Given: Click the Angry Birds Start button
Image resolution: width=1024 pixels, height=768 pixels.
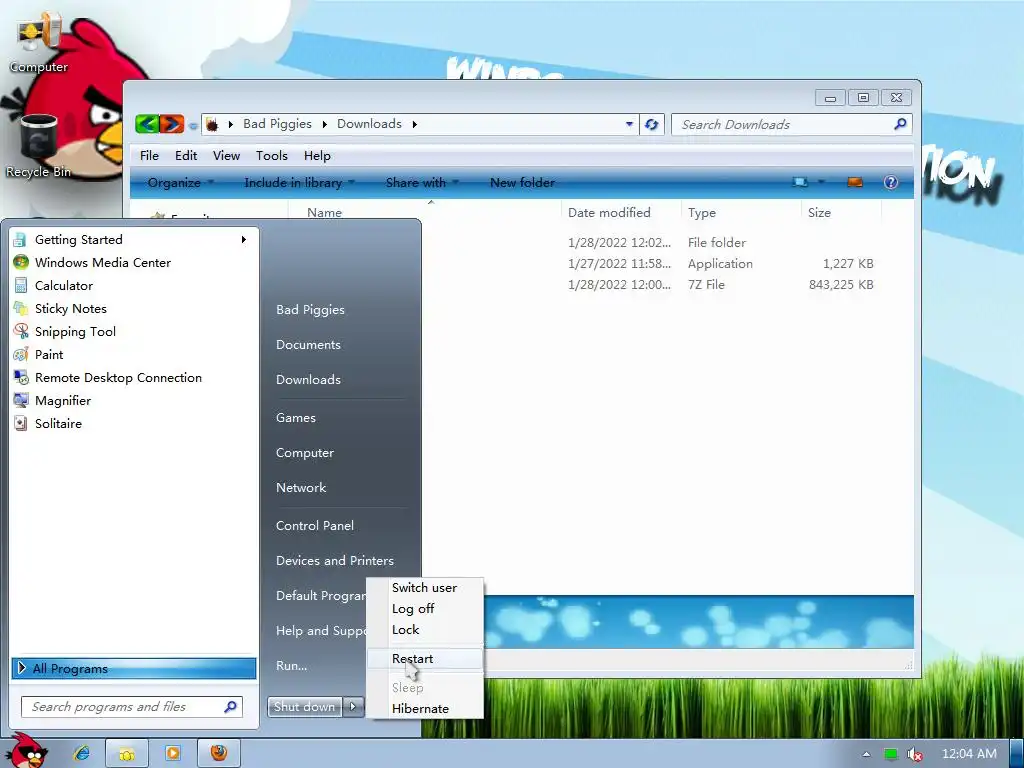Looking at the screenshot, I should (26, 750).
